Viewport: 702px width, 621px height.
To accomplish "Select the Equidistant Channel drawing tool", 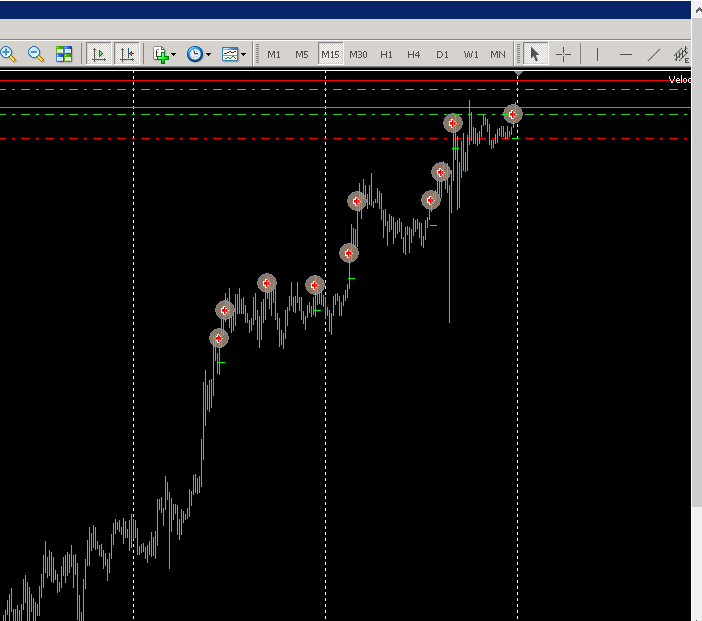I will 681,54.
